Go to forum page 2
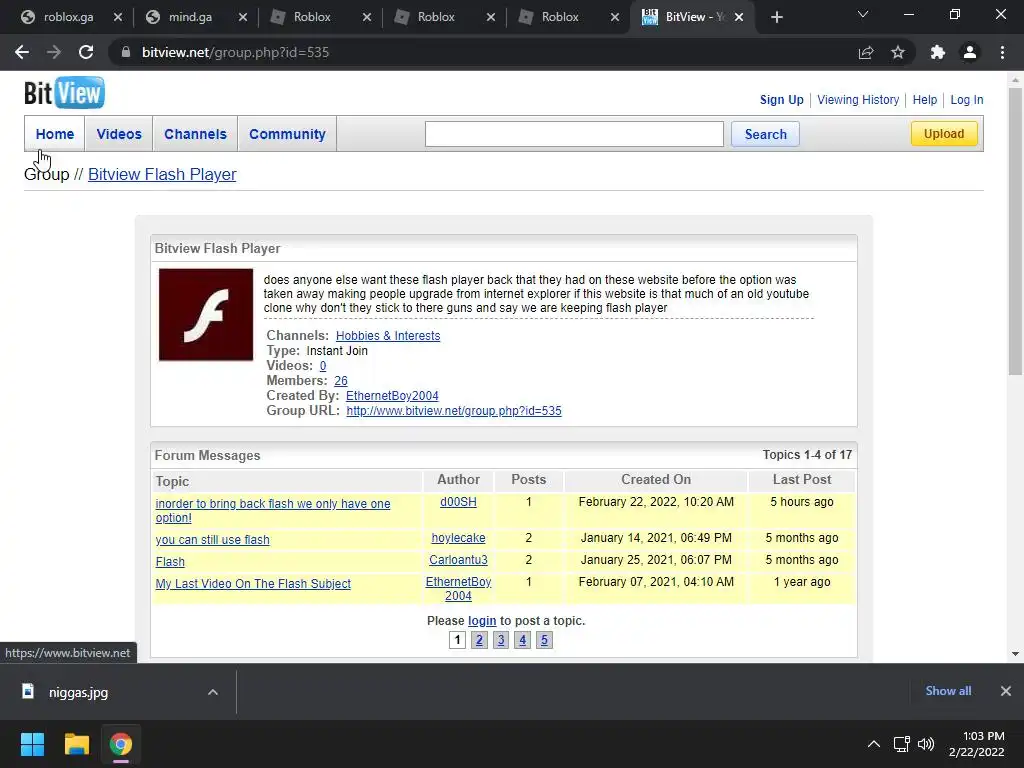Screen dimensions: 1024x768 point(479,640)
